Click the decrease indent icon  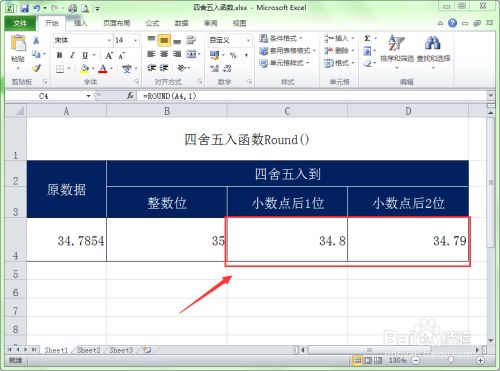pyautogui.click(x=151, y=68)
